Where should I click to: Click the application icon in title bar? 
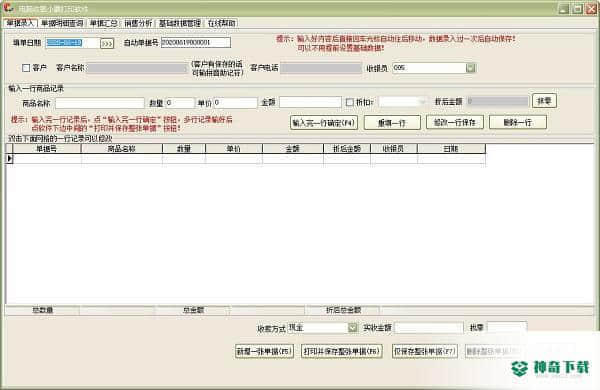(x=8, y=8)
